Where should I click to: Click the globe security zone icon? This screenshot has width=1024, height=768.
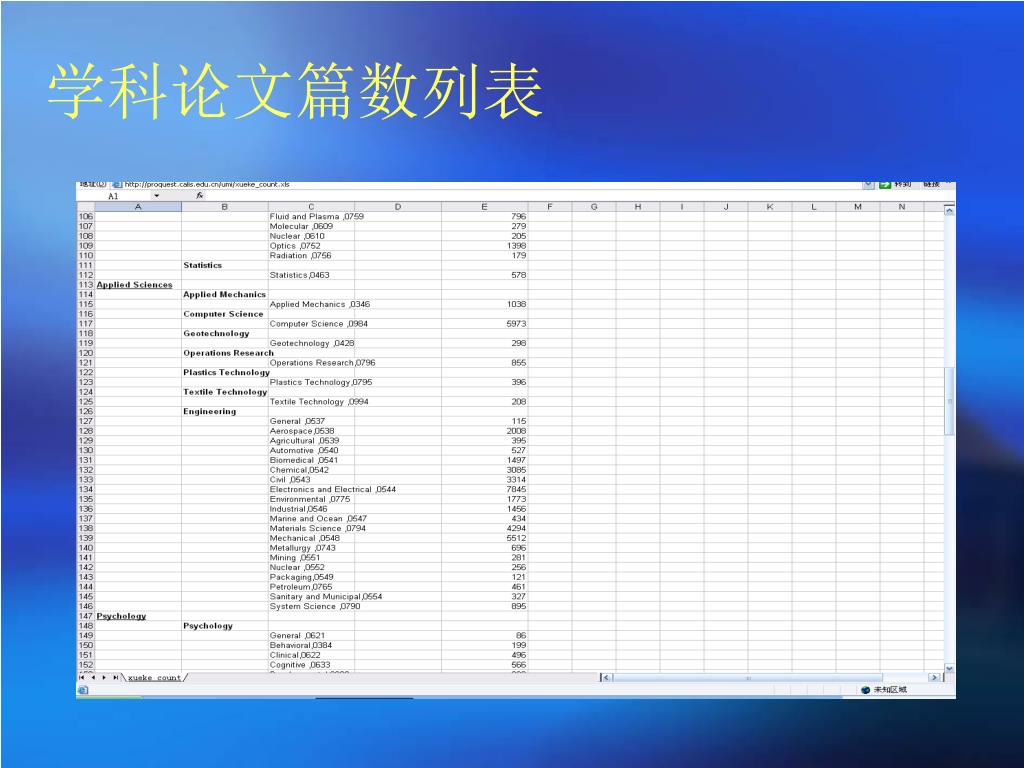click(865, 690)
